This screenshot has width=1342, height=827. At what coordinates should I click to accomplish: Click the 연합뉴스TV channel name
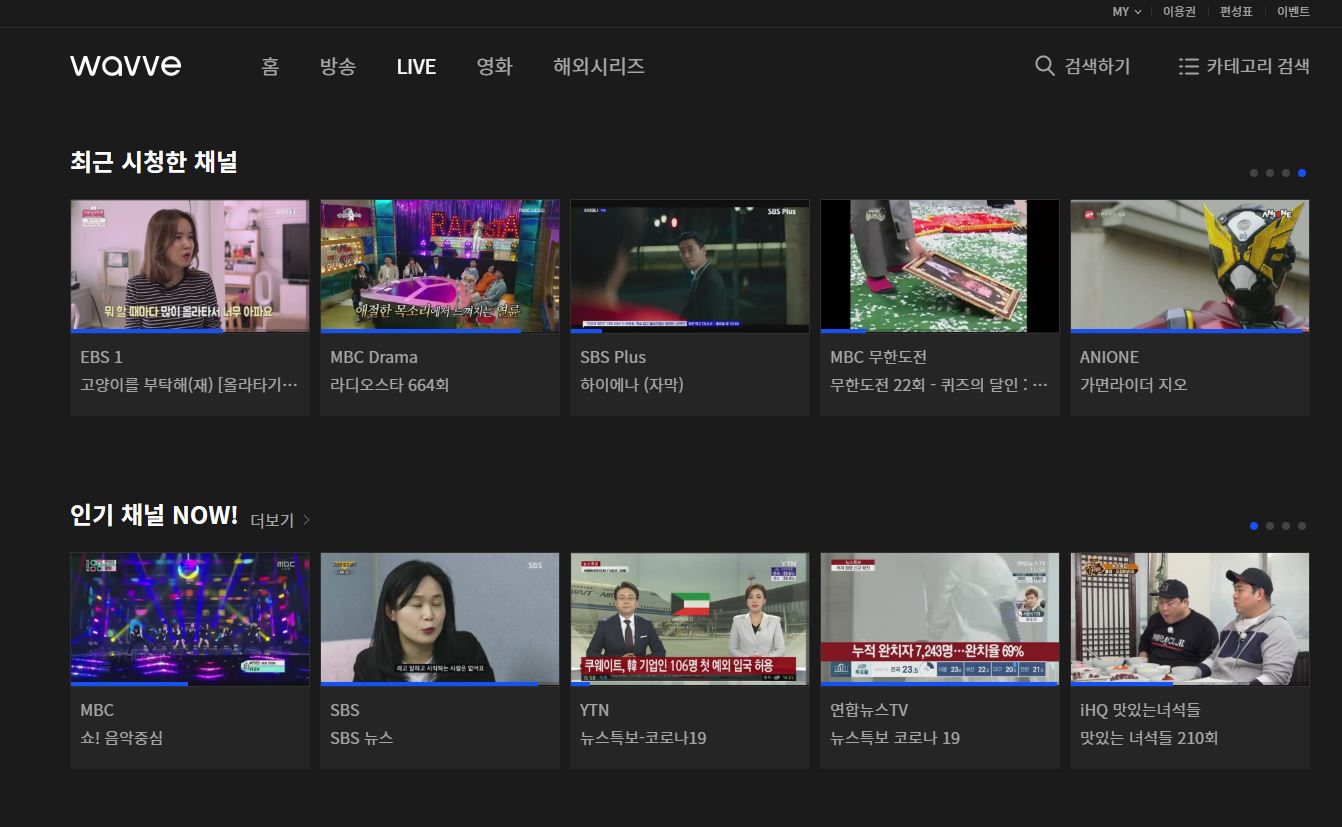click(x=869, y=710)
